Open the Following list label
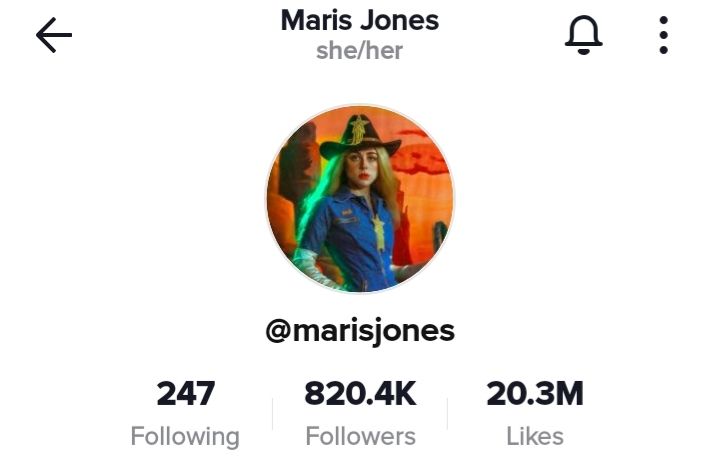Viewport: 718px width, 458px height. pos(185,436)
